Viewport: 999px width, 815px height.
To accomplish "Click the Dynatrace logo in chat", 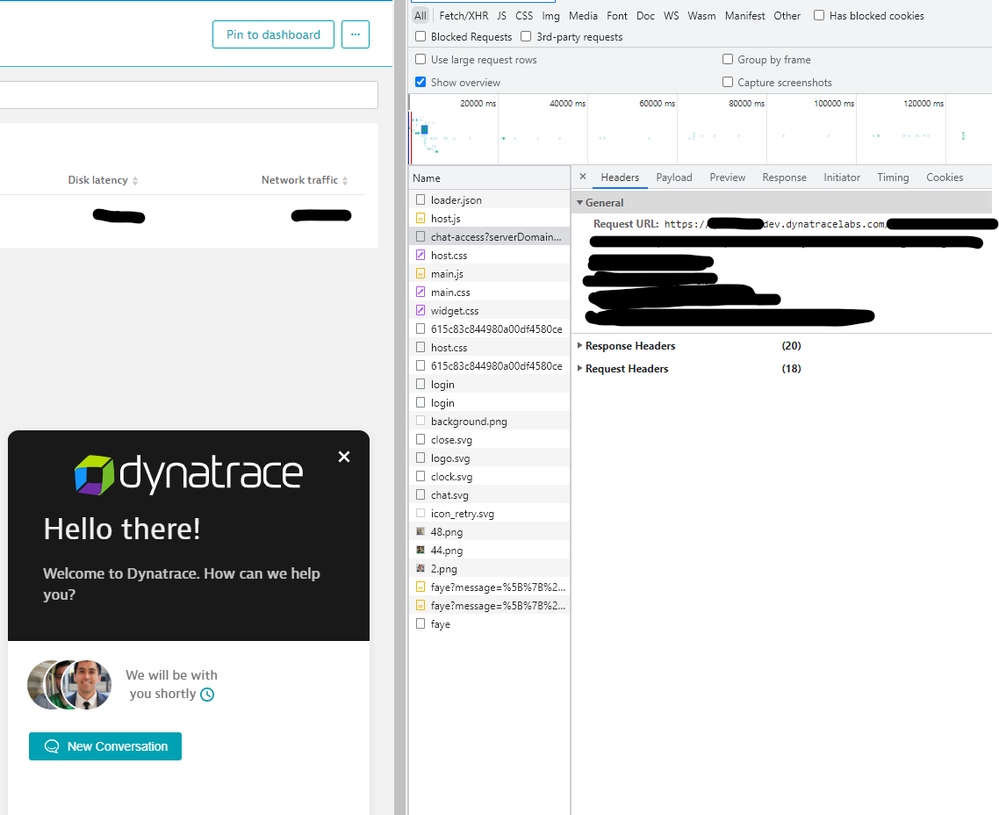I will (188, 474).
